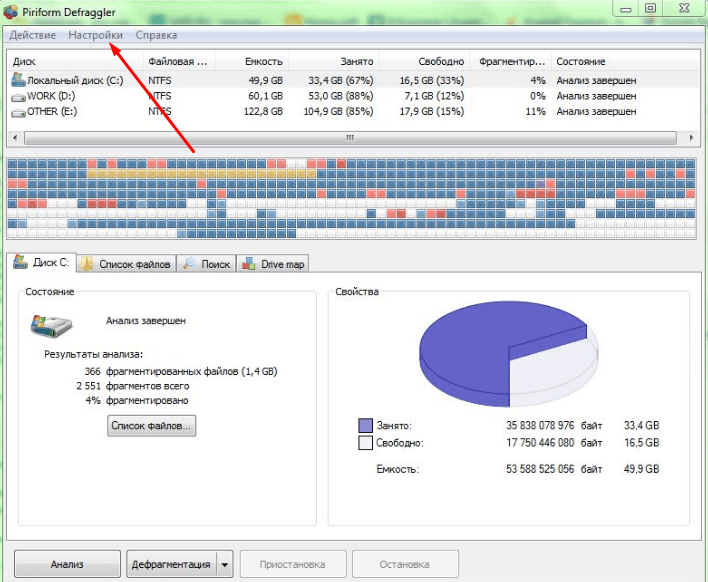
Task: Click the Windows drive icon on Диск C: tab
Action: point(20,261)
